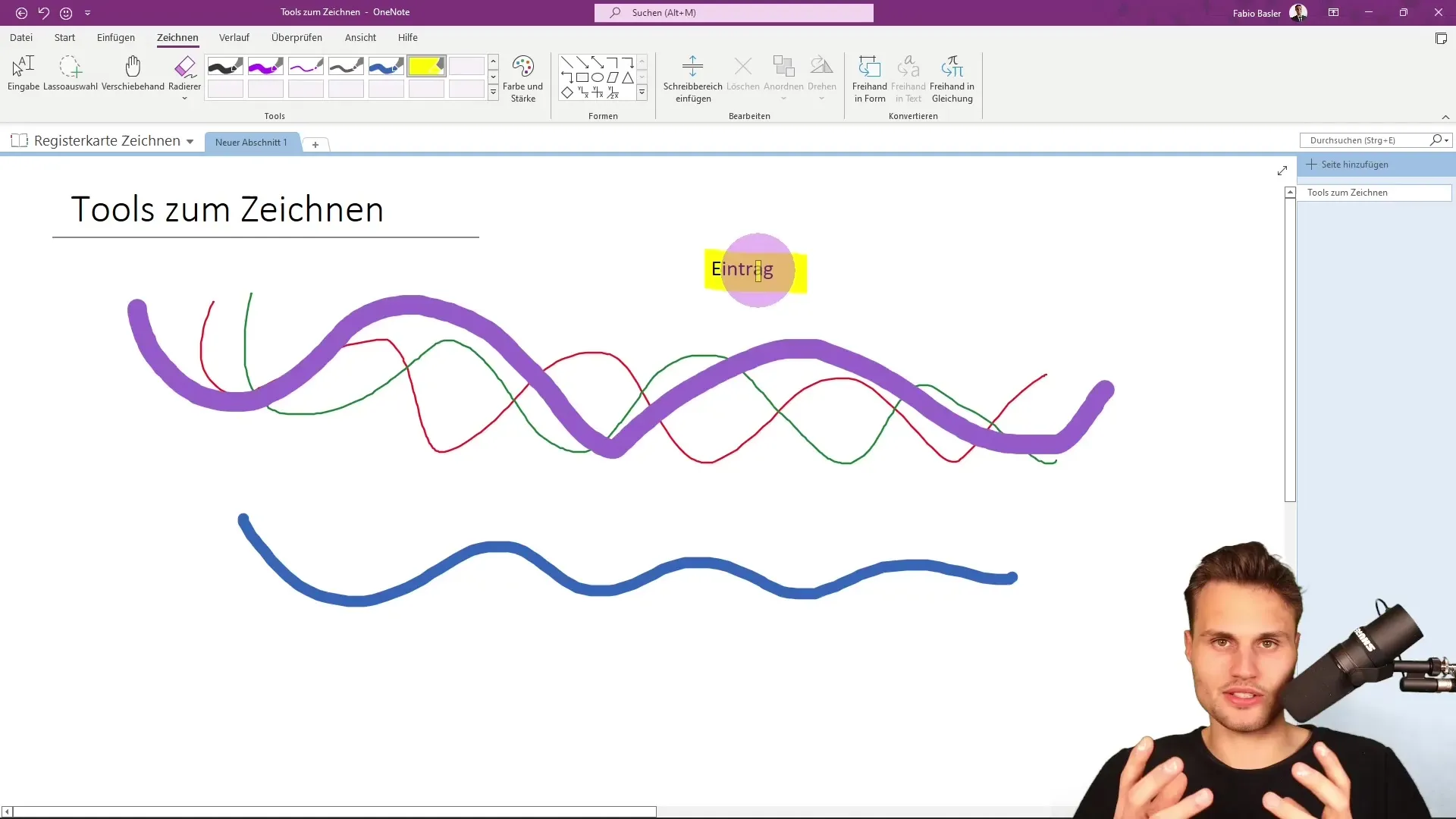Click the page title Tools zum Zeichnen
The width and height of the screenshot is (1456, 819).
pos(227,209)
